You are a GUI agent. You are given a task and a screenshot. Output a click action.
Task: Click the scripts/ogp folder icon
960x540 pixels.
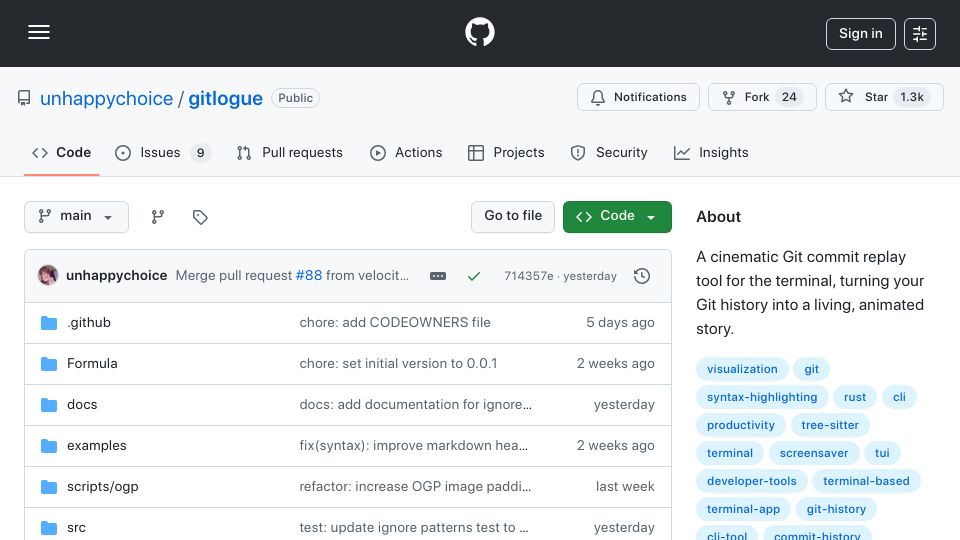click(49, 487)
